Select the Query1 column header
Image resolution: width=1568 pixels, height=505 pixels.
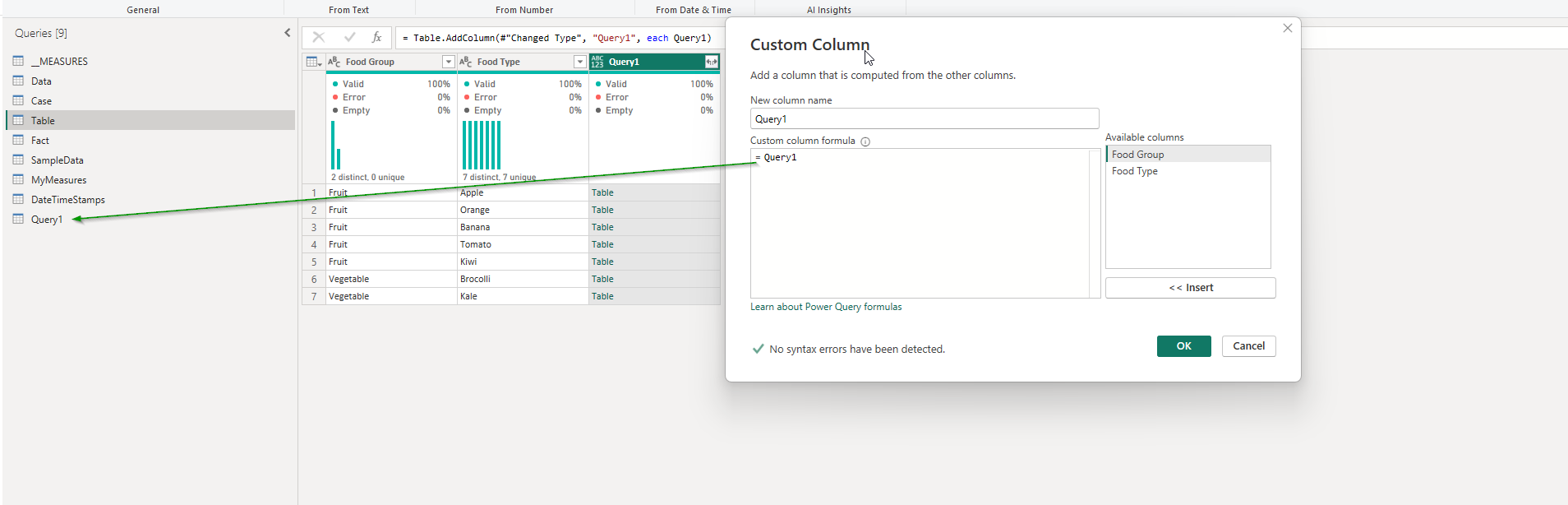point(654,62)
